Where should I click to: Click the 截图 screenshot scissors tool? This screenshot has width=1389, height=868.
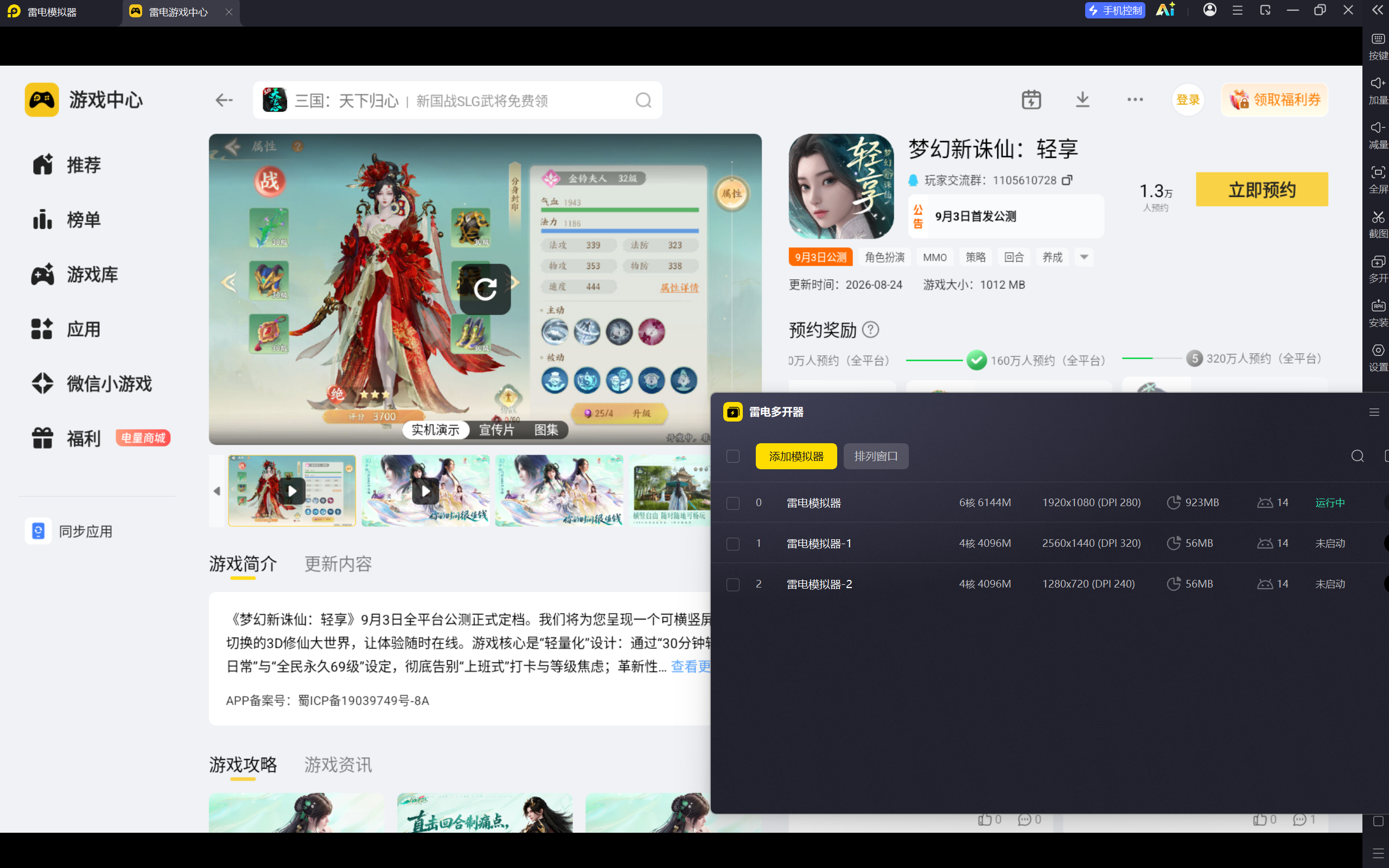[x=1378, y=225]
